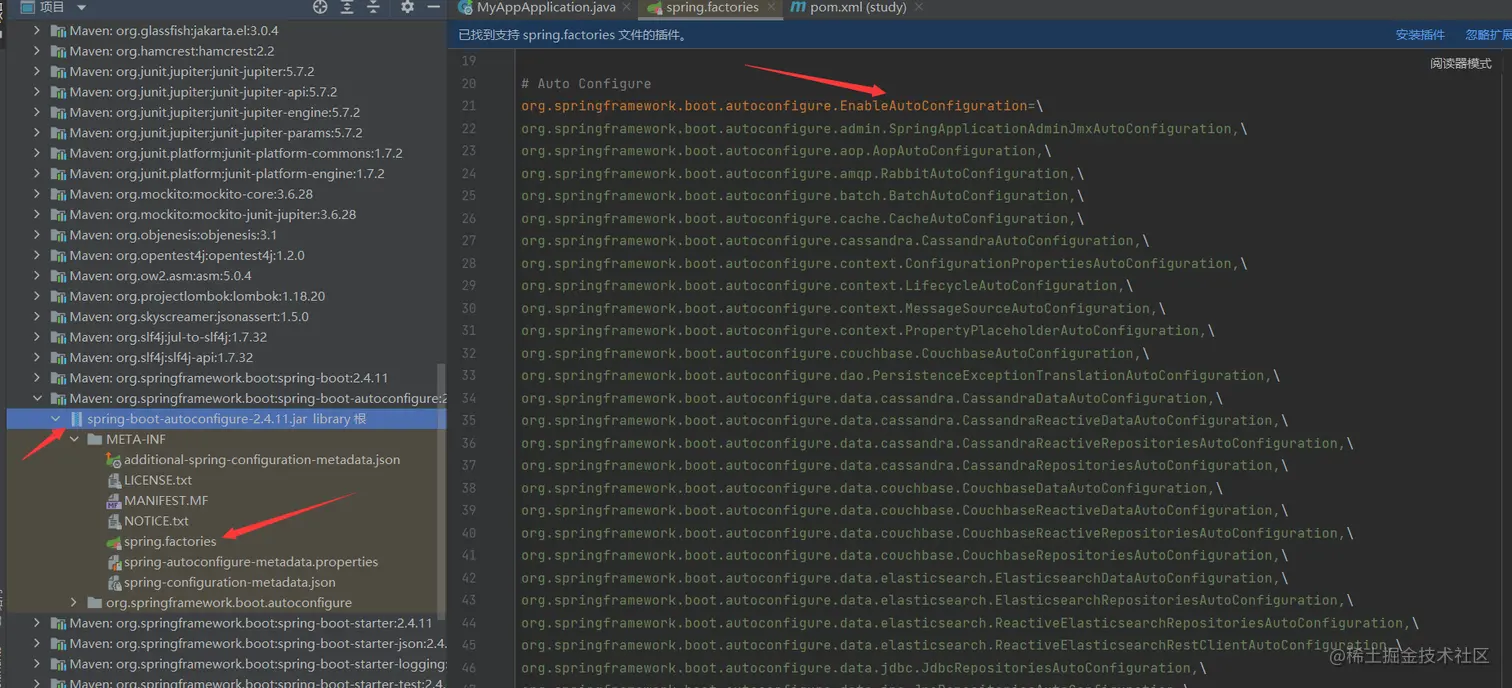Click the MyAppApplication.java tab class icon

click(466, 7)
